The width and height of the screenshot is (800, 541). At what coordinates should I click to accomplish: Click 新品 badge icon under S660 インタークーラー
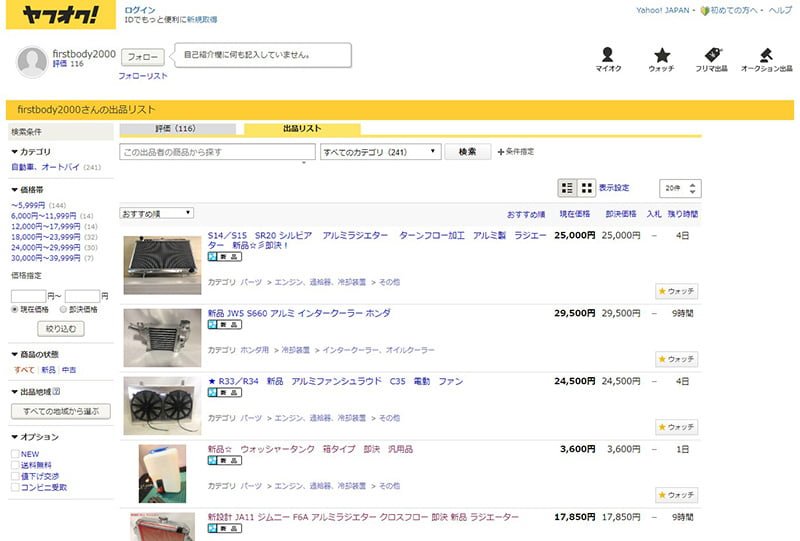pos(224,325)
